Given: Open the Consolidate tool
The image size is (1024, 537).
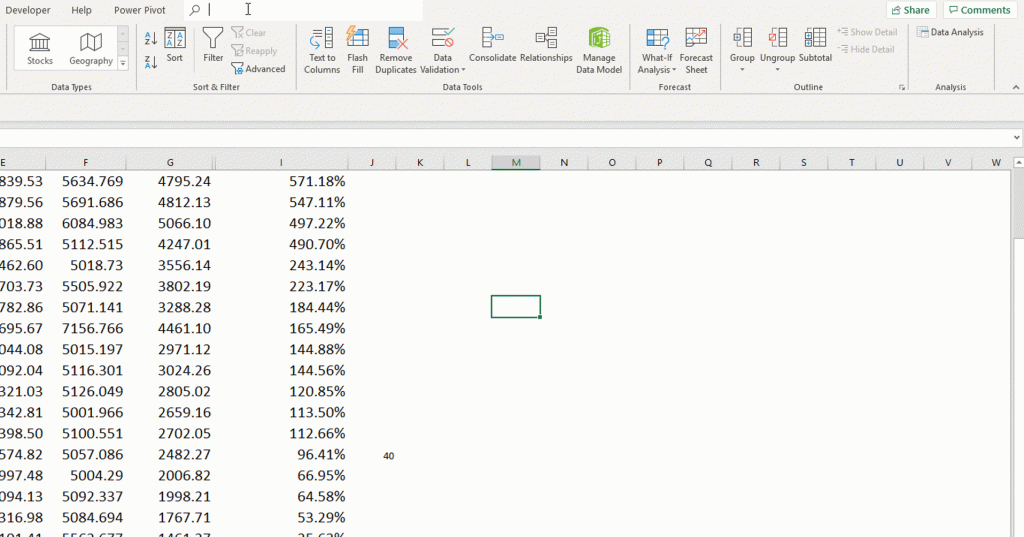Looking at the screenshot, I should tap(492, 45).
